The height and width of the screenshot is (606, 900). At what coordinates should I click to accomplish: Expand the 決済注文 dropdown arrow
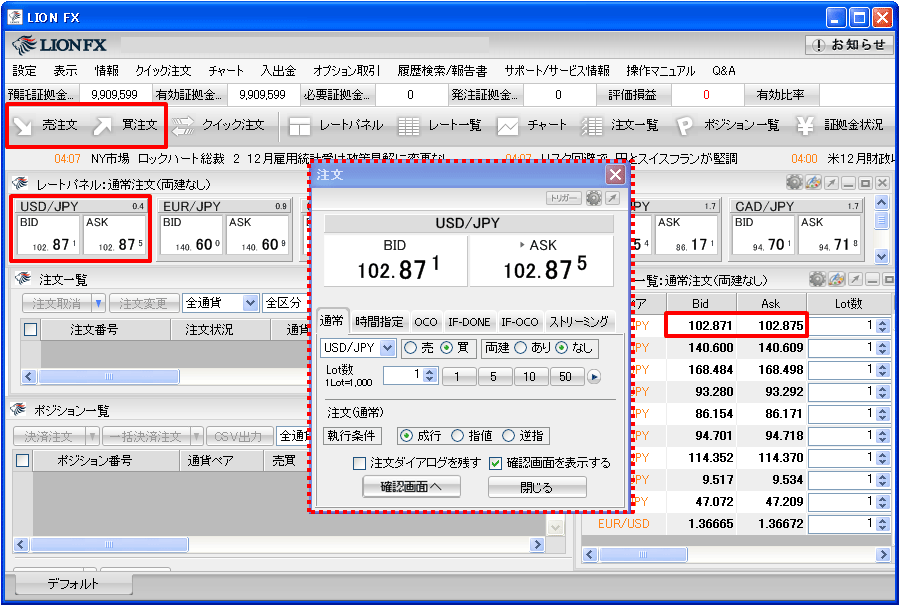click(92, 437)
